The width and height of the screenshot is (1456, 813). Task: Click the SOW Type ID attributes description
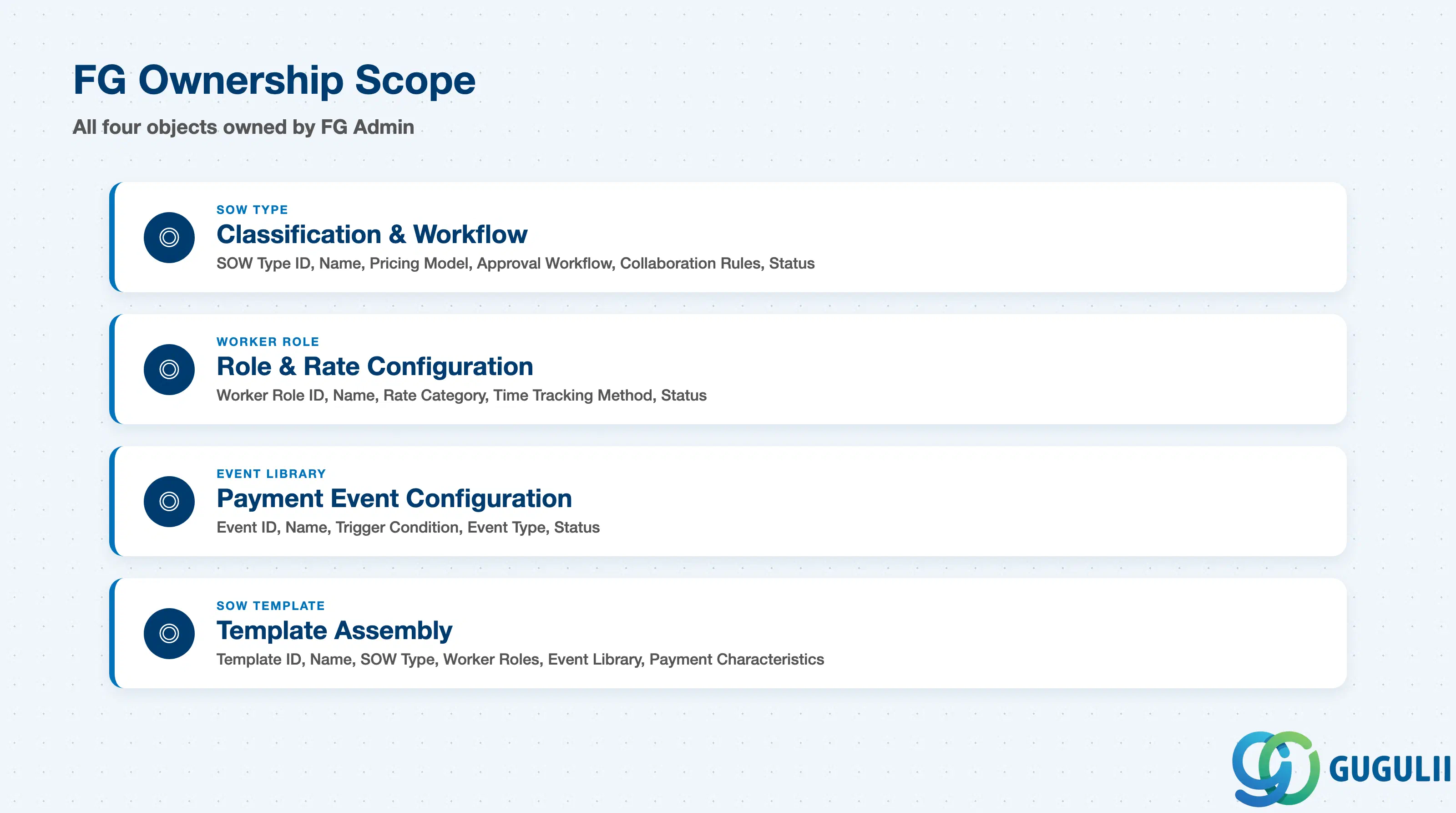(x=516, y=264)
